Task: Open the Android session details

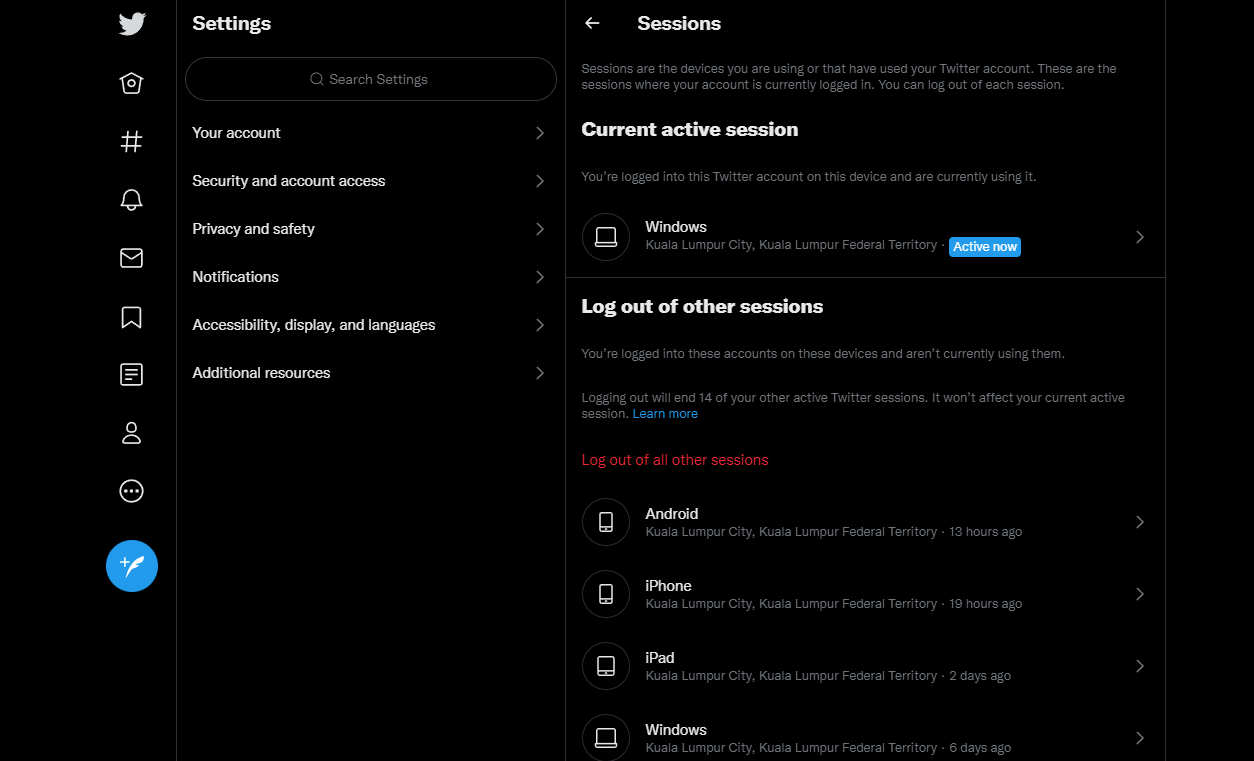Action: pos(865,522)
